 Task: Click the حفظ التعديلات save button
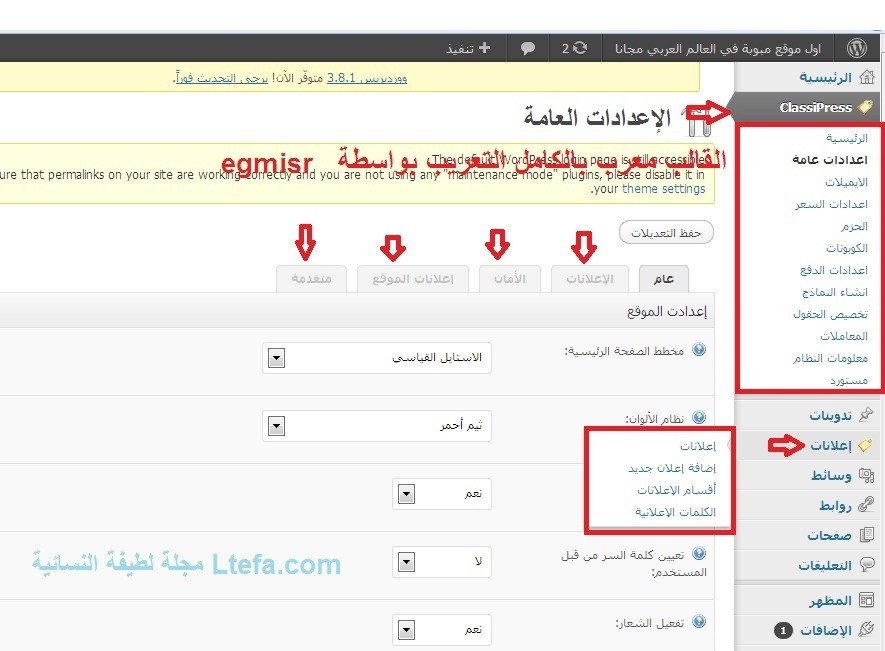pyautogui.click(x=666, y=233)
